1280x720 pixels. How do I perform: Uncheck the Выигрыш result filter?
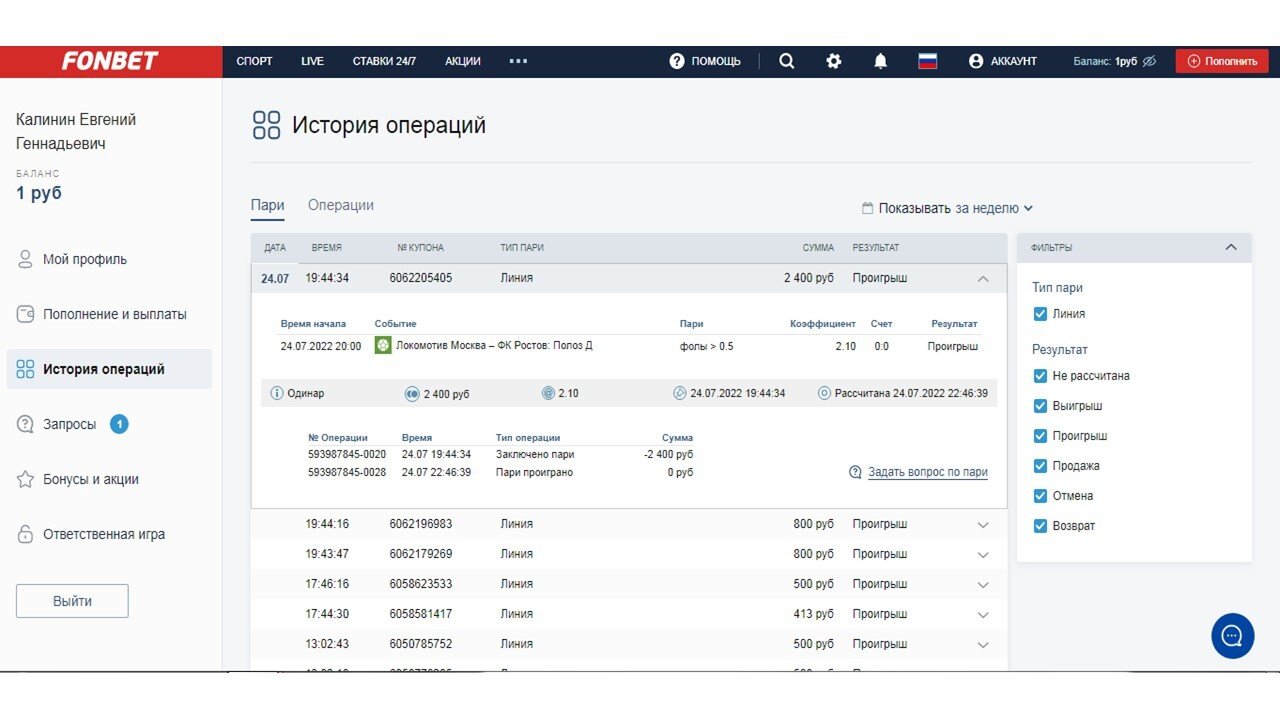coord(1040,406)
